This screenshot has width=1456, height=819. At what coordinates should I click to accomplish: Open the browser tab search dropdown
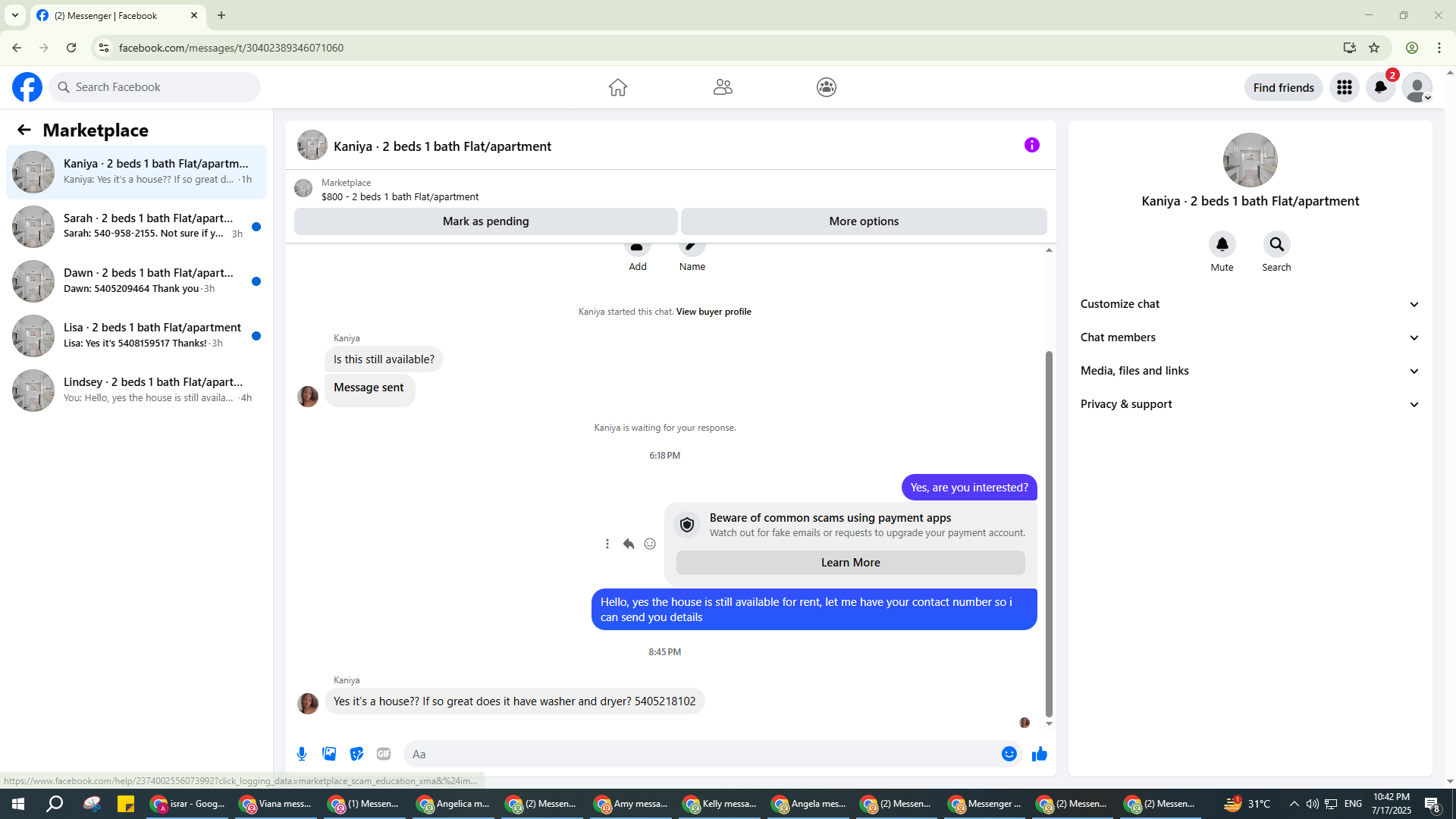(x=15, y=15)
